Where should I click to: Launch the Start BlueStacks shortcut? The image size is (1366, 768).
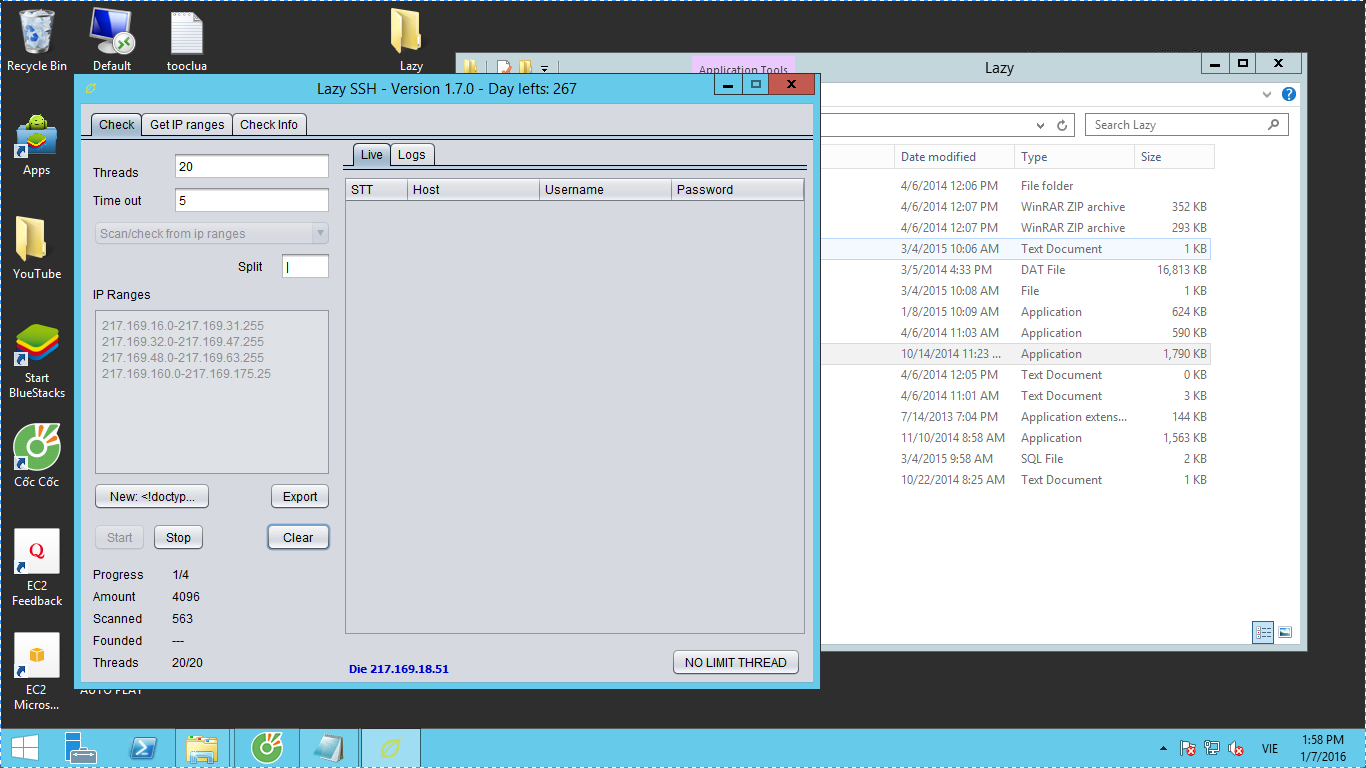pos(37,360)
